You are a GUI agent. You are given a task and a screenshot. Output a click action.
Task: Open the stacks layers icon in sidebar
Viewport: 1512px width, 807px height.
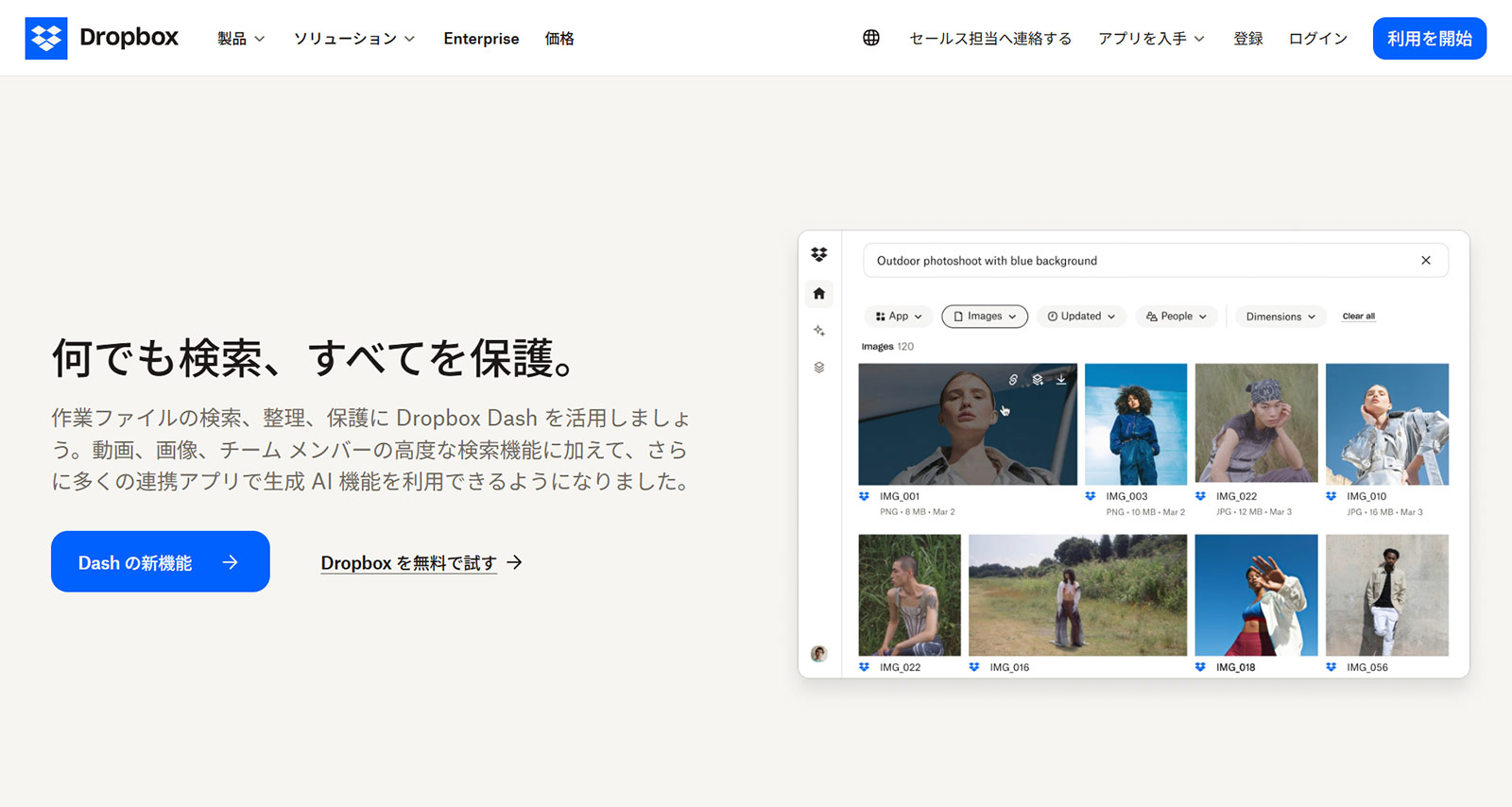click(x=819, y=368)
